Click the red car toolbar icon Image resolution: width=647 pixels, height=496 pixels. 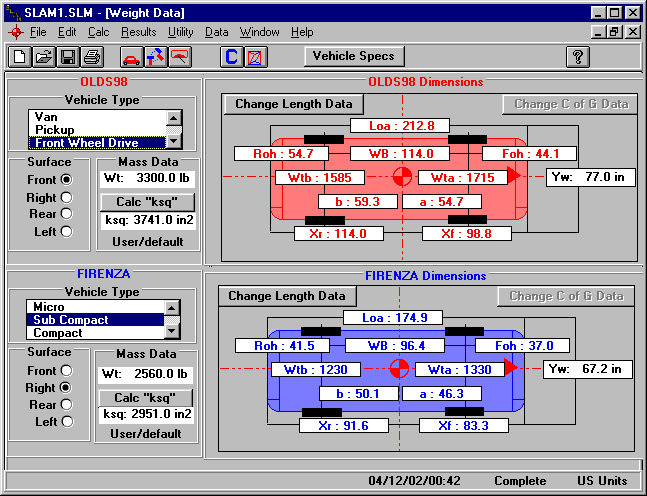tap(131, 57)
